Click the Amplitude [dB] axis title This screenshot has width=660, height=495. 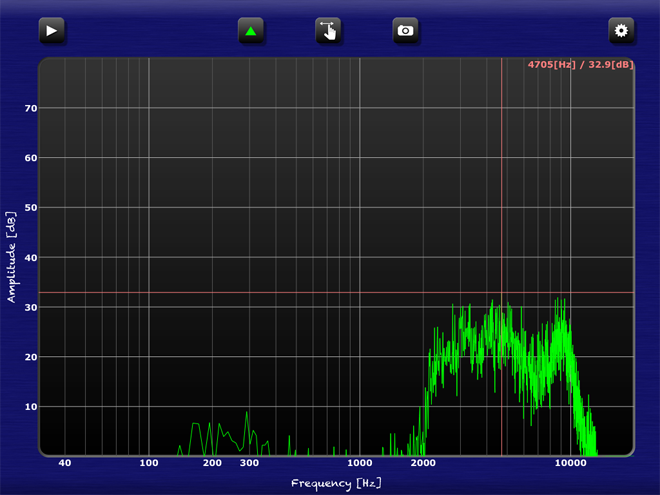[11, 257]
